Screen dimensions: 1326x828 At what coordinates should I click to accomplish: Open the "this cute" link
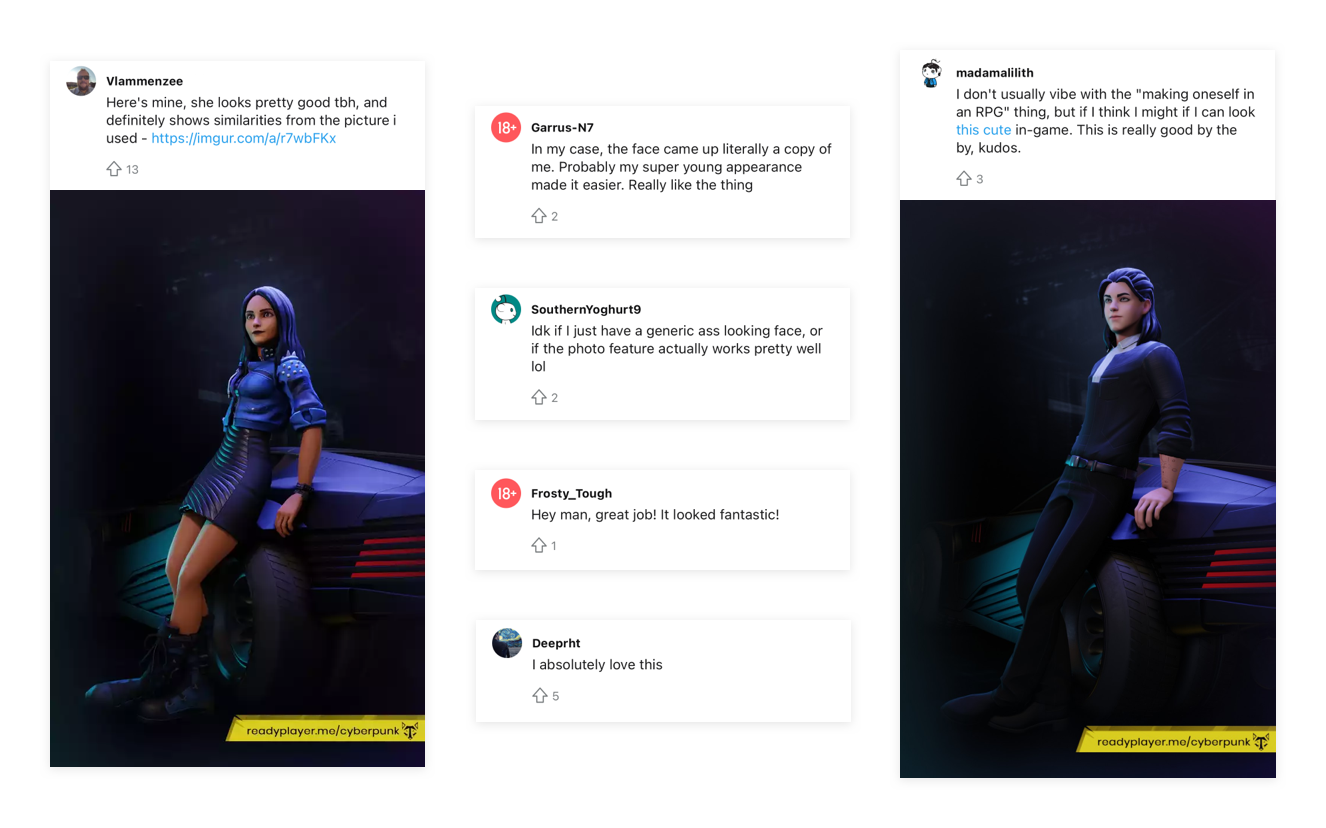point(983,130)
